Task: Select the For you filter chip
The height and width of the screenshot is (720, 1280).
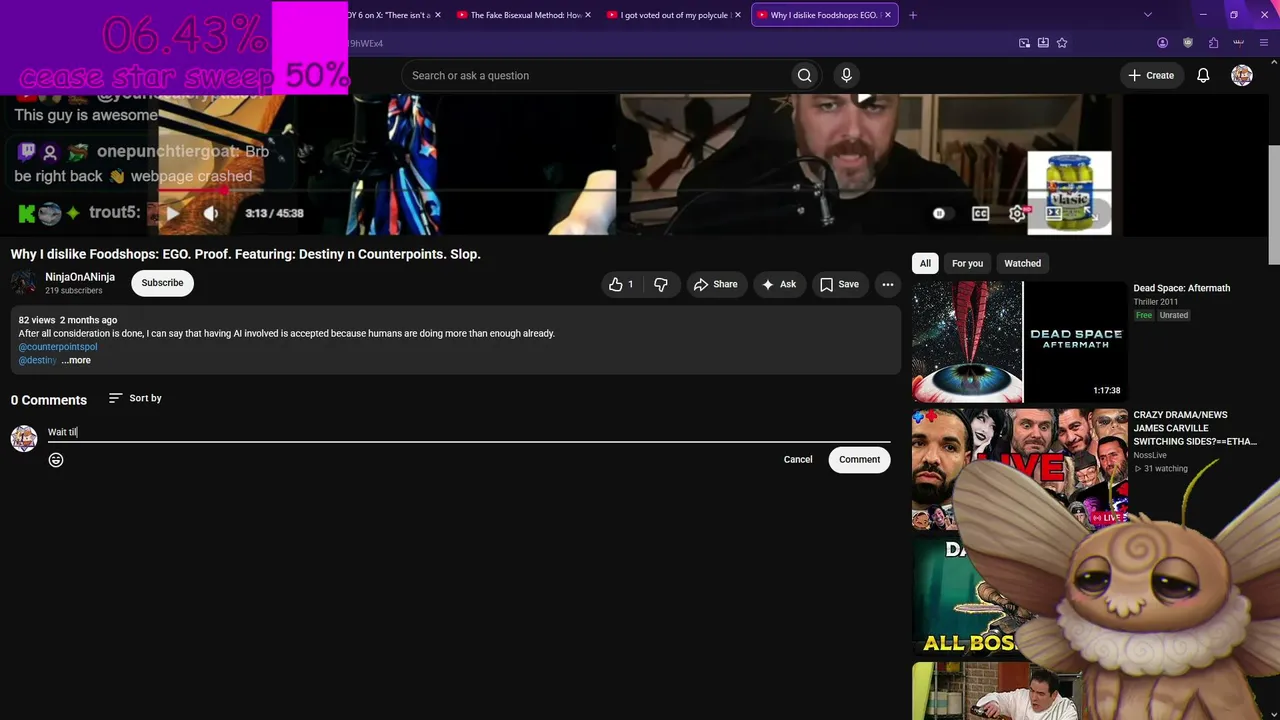Action: pyautogui.click(x=967, y=263)
